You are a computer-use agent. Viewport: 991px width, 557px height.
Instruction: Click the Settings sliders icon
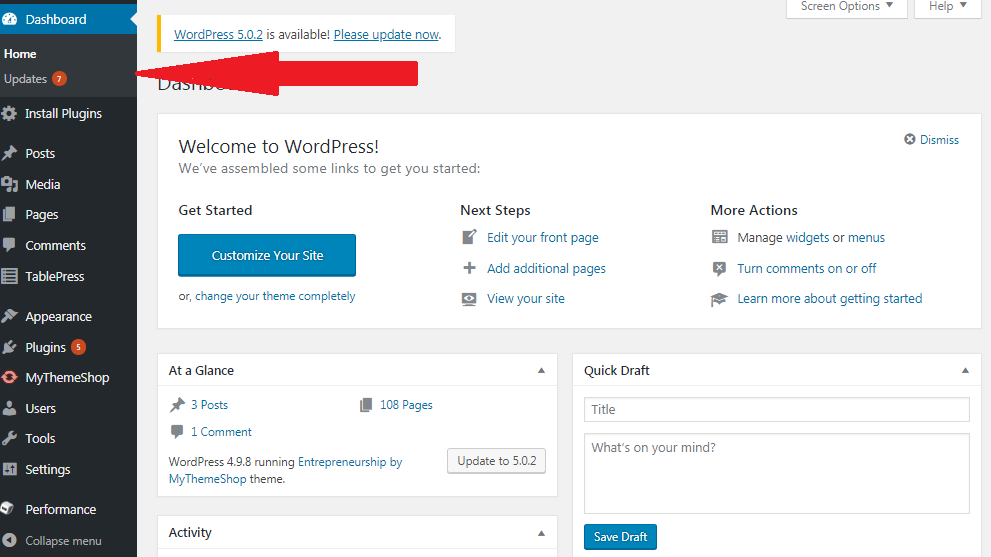click(x=9, y=469)
